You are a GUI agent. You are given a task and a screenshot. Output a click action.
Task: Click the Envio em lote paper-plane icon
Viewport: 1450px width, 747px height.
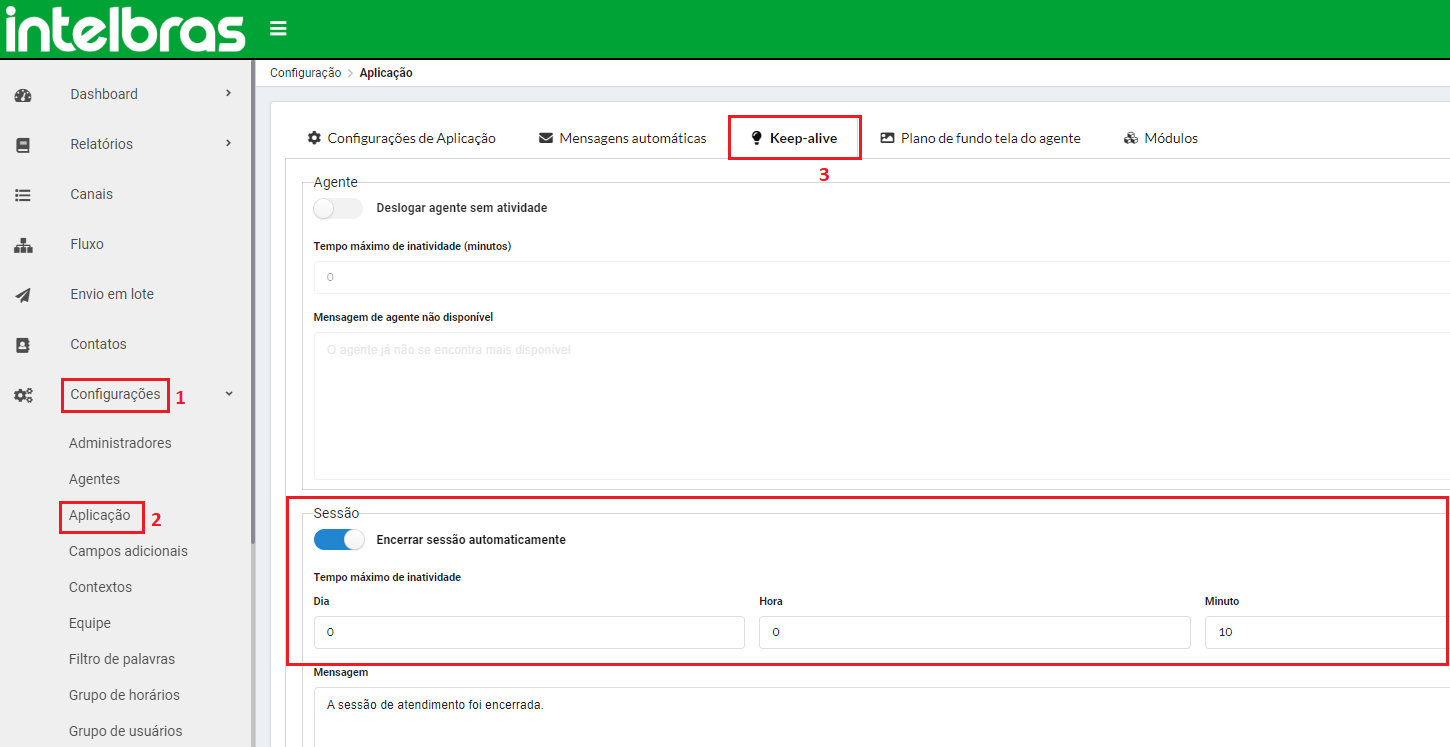point(23,295)
